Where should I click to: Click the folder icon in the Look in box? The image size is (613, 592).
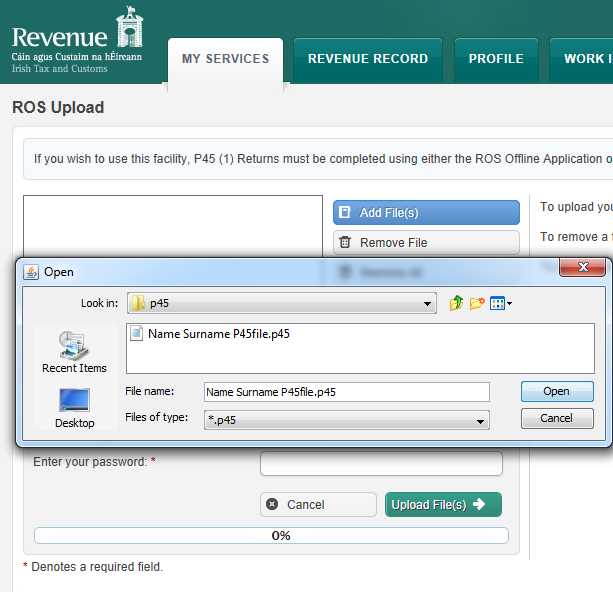138,303
